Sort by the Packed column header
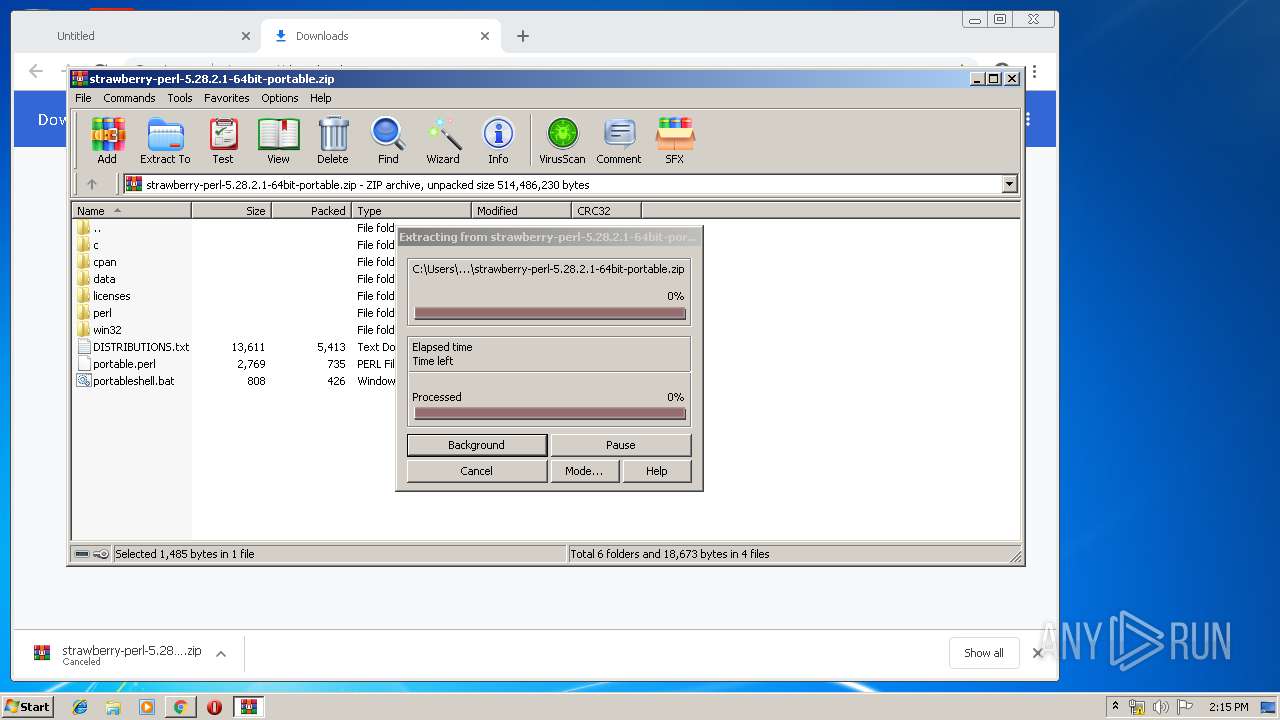The image size is (1280, 720). (311, 211)
